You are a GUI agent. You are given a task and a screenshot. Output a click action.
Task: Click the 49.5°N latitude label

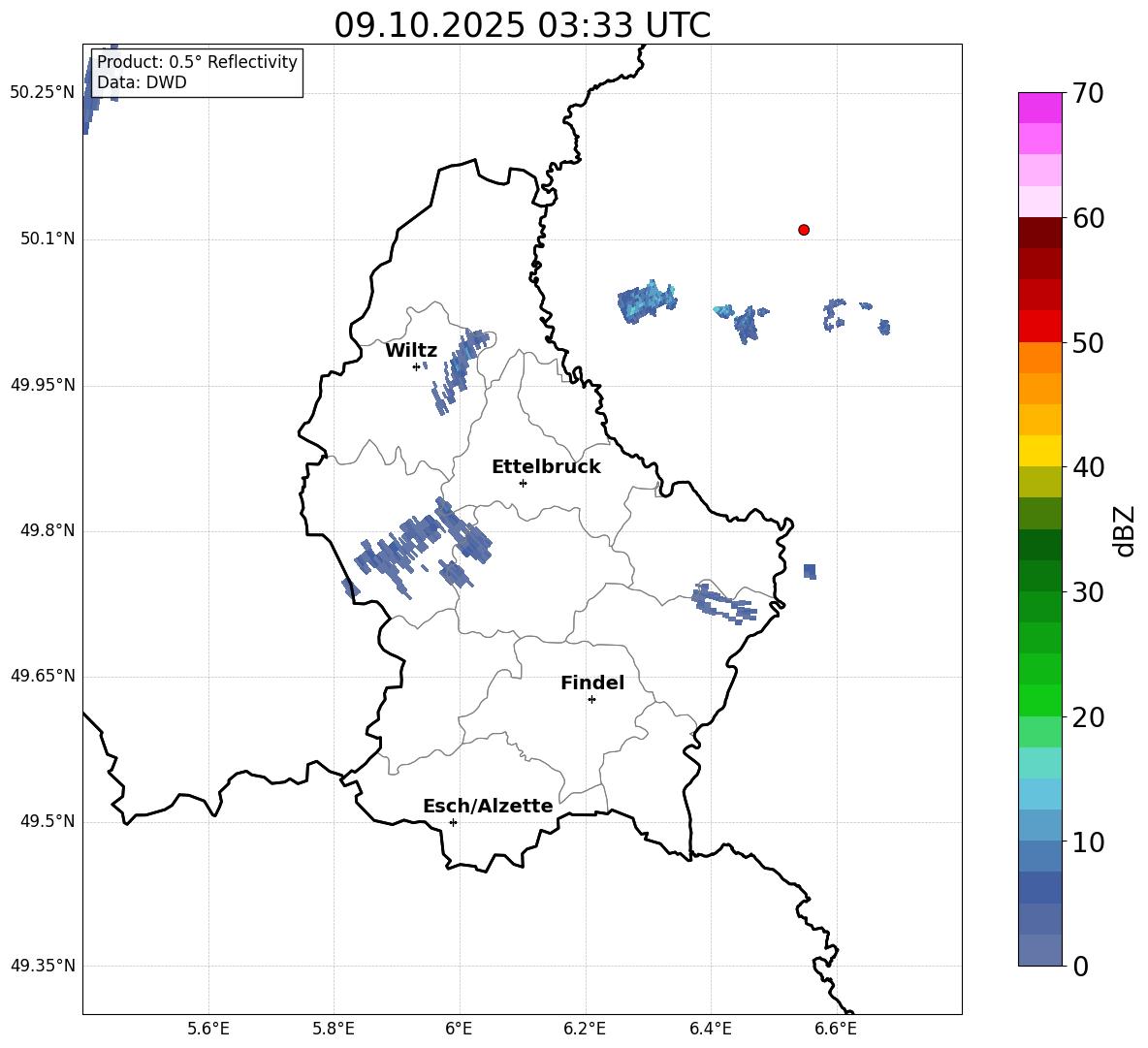point(48,821)
